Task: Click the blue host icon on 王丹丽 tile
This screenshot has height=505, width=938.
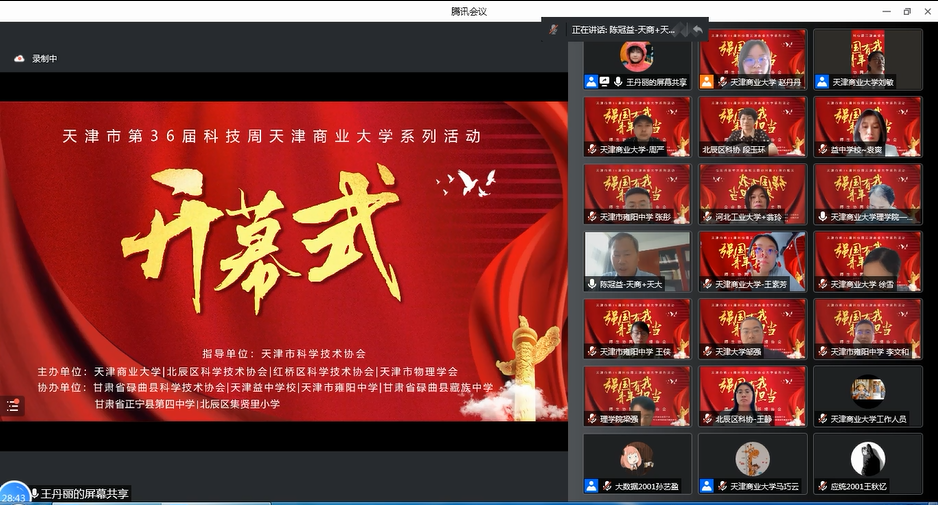Action: pyautogui.click(x=592, y=82)
